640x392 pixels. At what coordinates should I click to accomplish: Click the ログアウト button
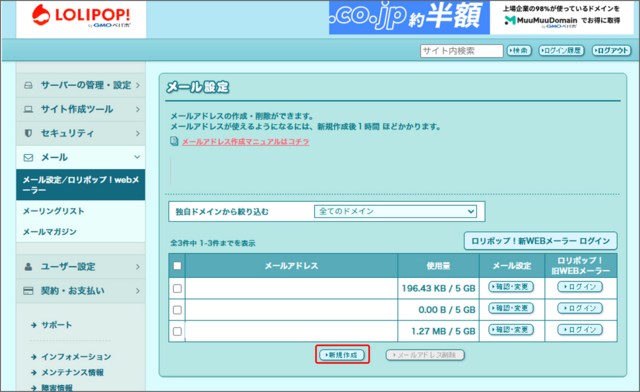[x=611, y=51]
